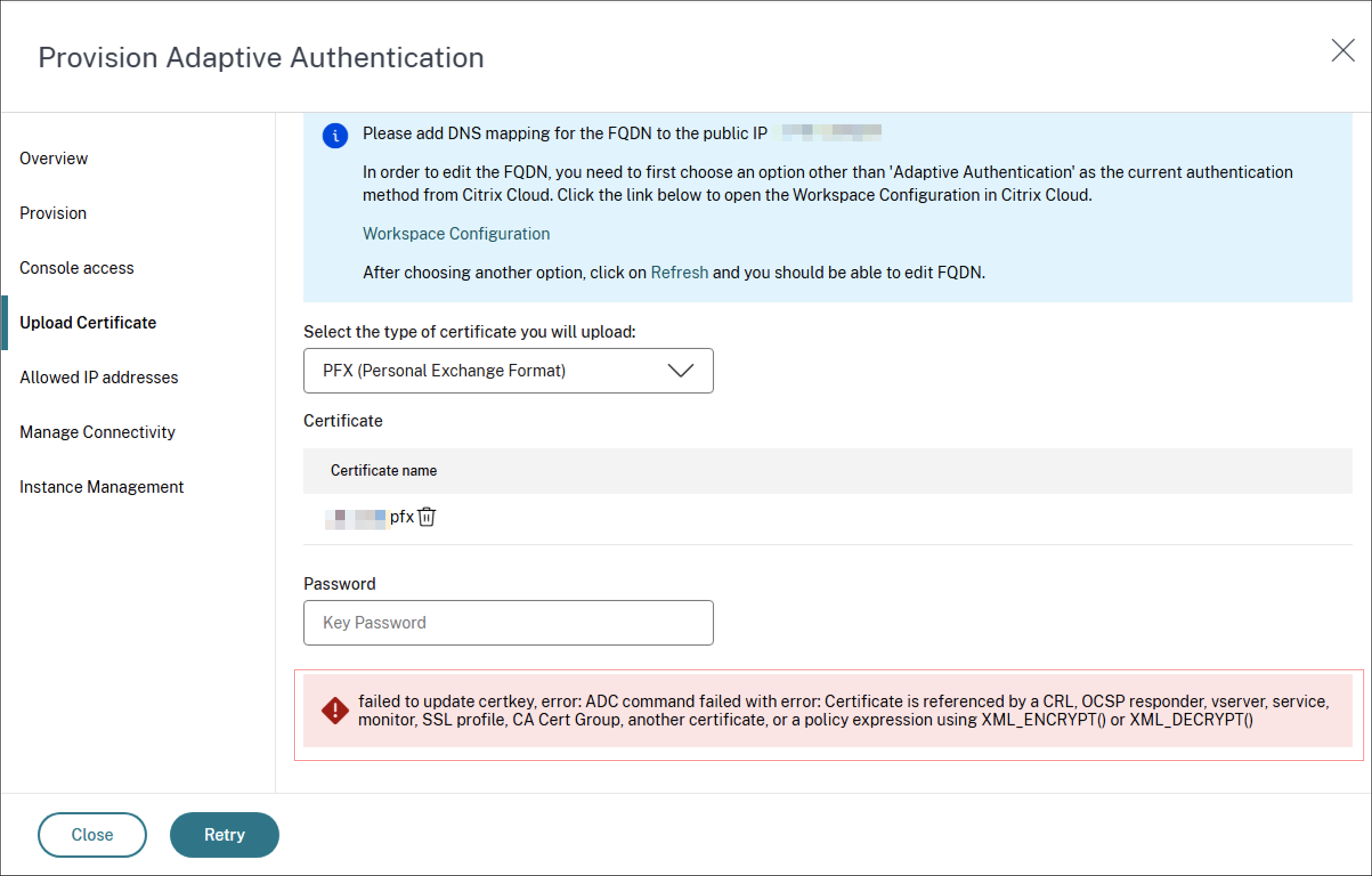
Task: Click the Workspace Configuration link
Action: [456, 233]
